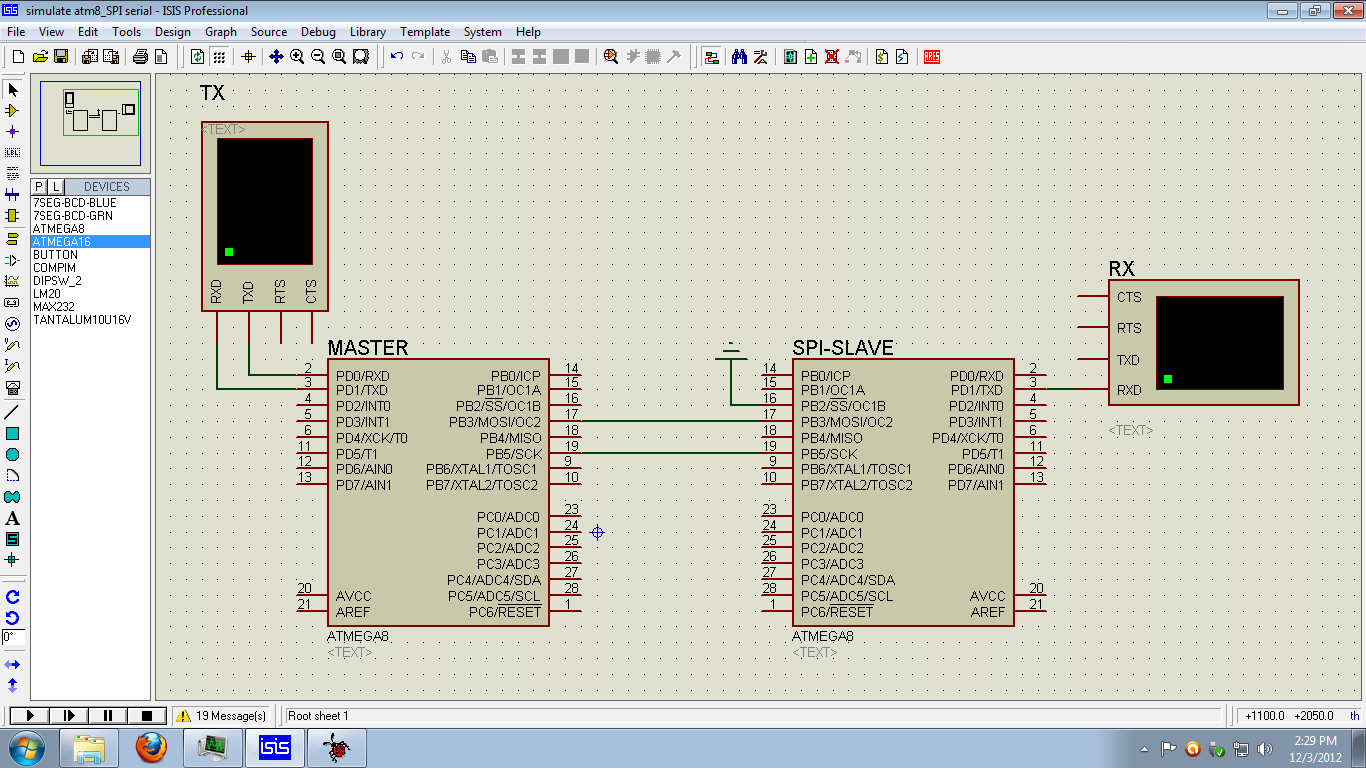Screen dimensions: 1366x772
Task: Toggle the wire autorouter
Action: [713, 57]
